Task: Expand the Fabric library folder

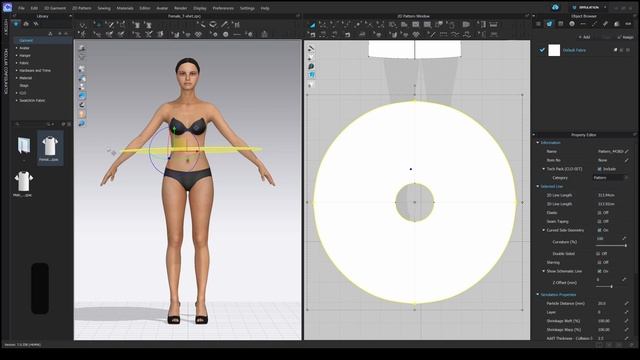Action: (x=17, y=63)
